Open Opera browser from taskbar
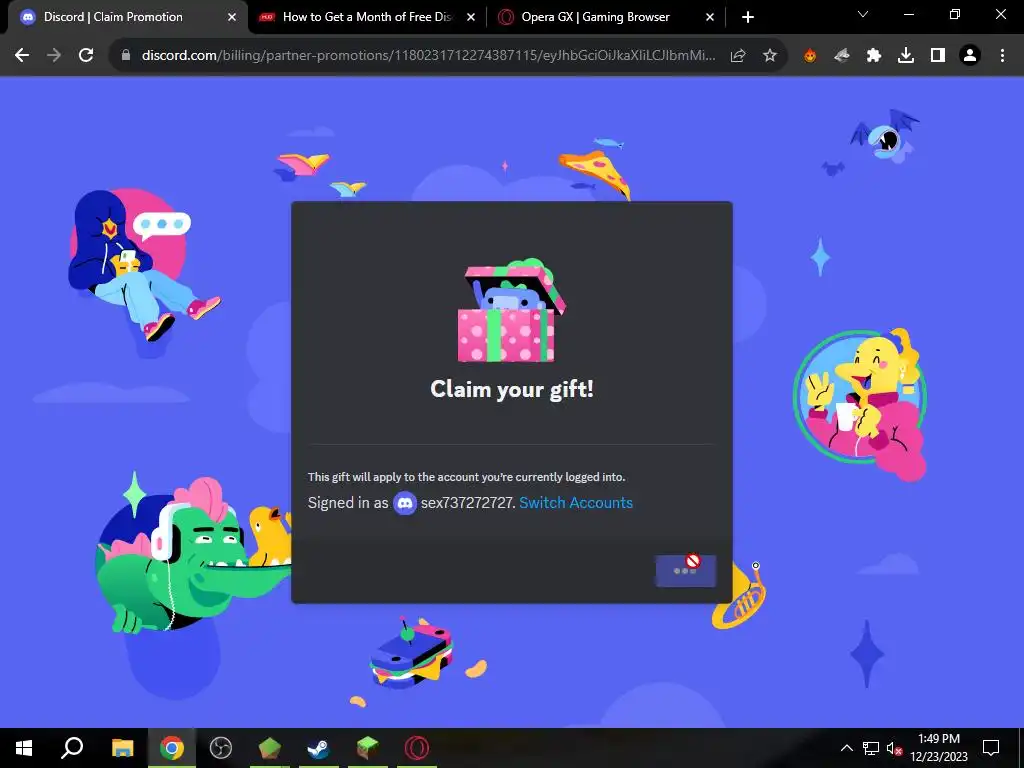Viewport: 1024px width, 768px height. (x=417, y=748)
